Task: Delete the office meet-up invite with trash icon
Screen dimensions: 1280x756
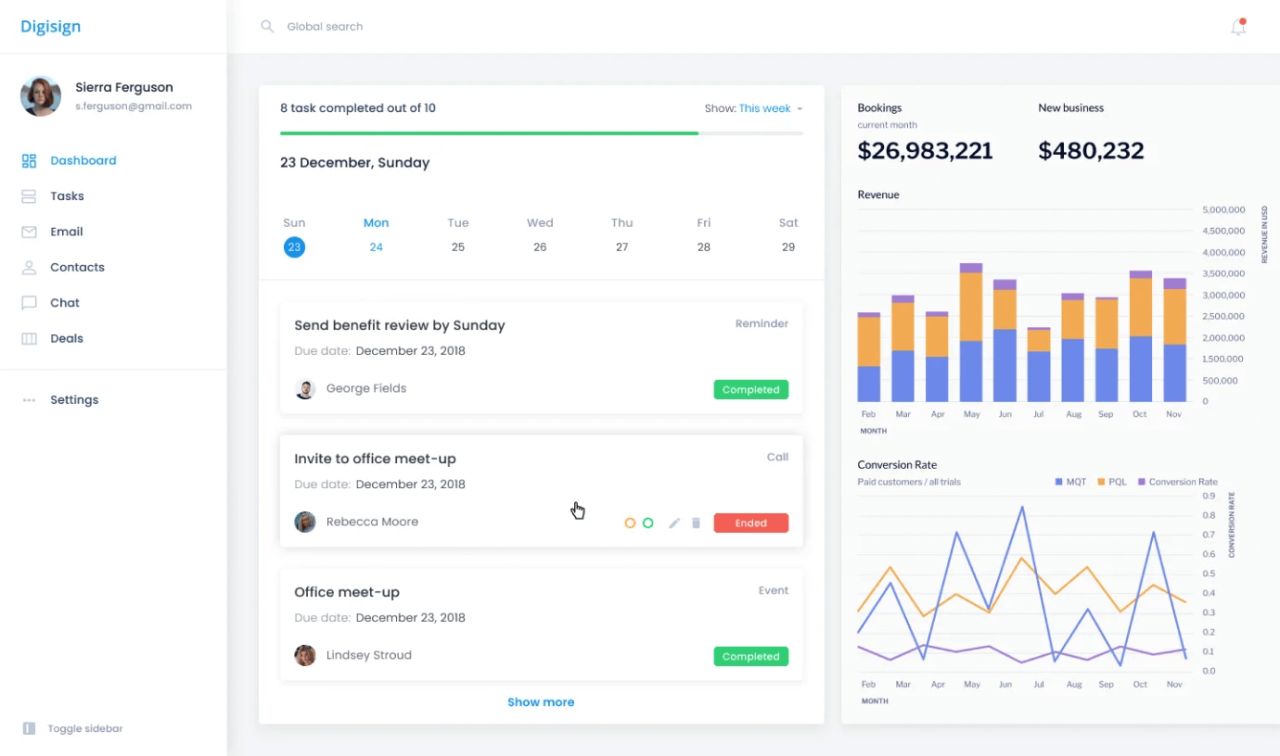Action: (x=696, y=522)
